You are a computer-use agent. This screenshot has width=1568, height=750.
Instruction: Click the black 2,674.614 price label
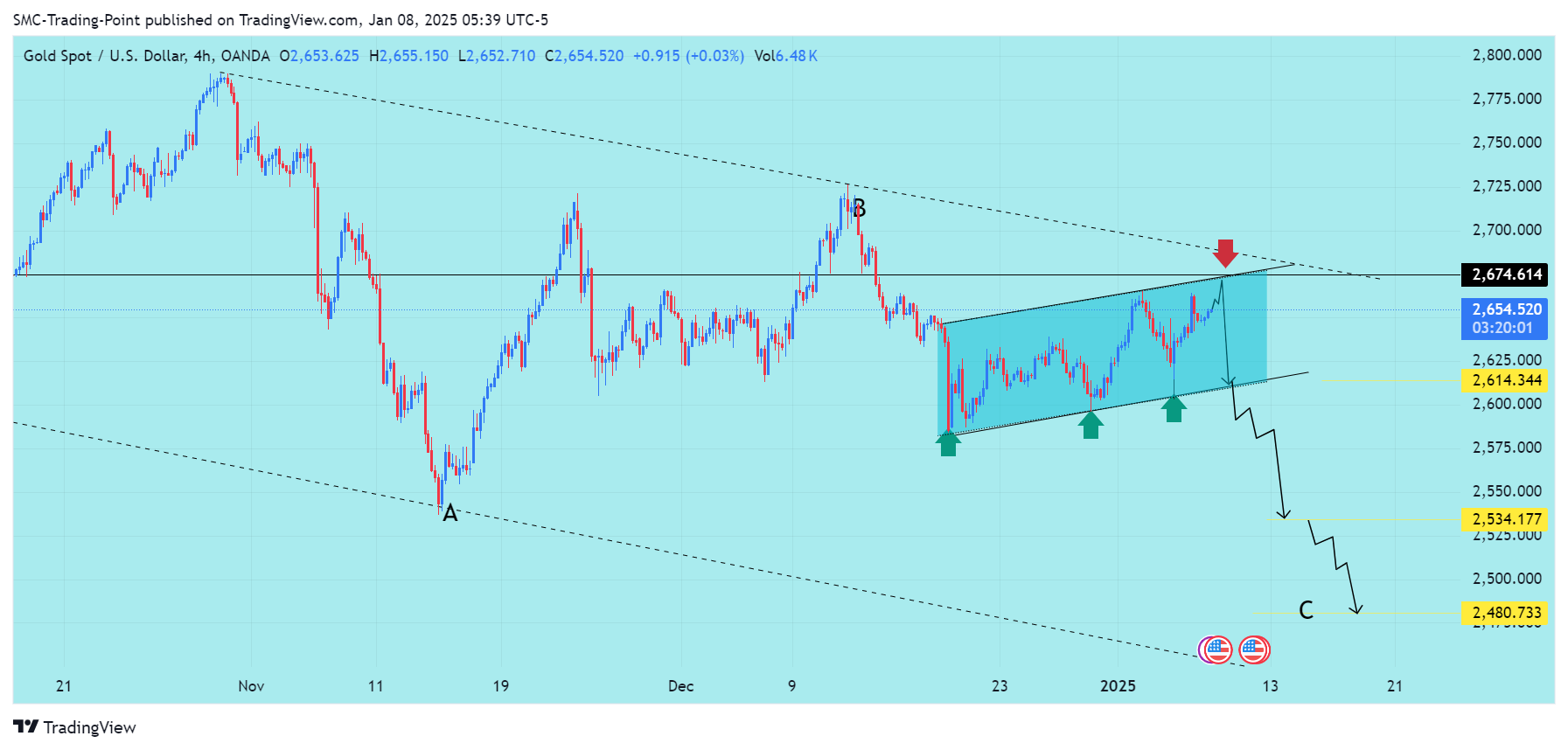click(1504, 274)
